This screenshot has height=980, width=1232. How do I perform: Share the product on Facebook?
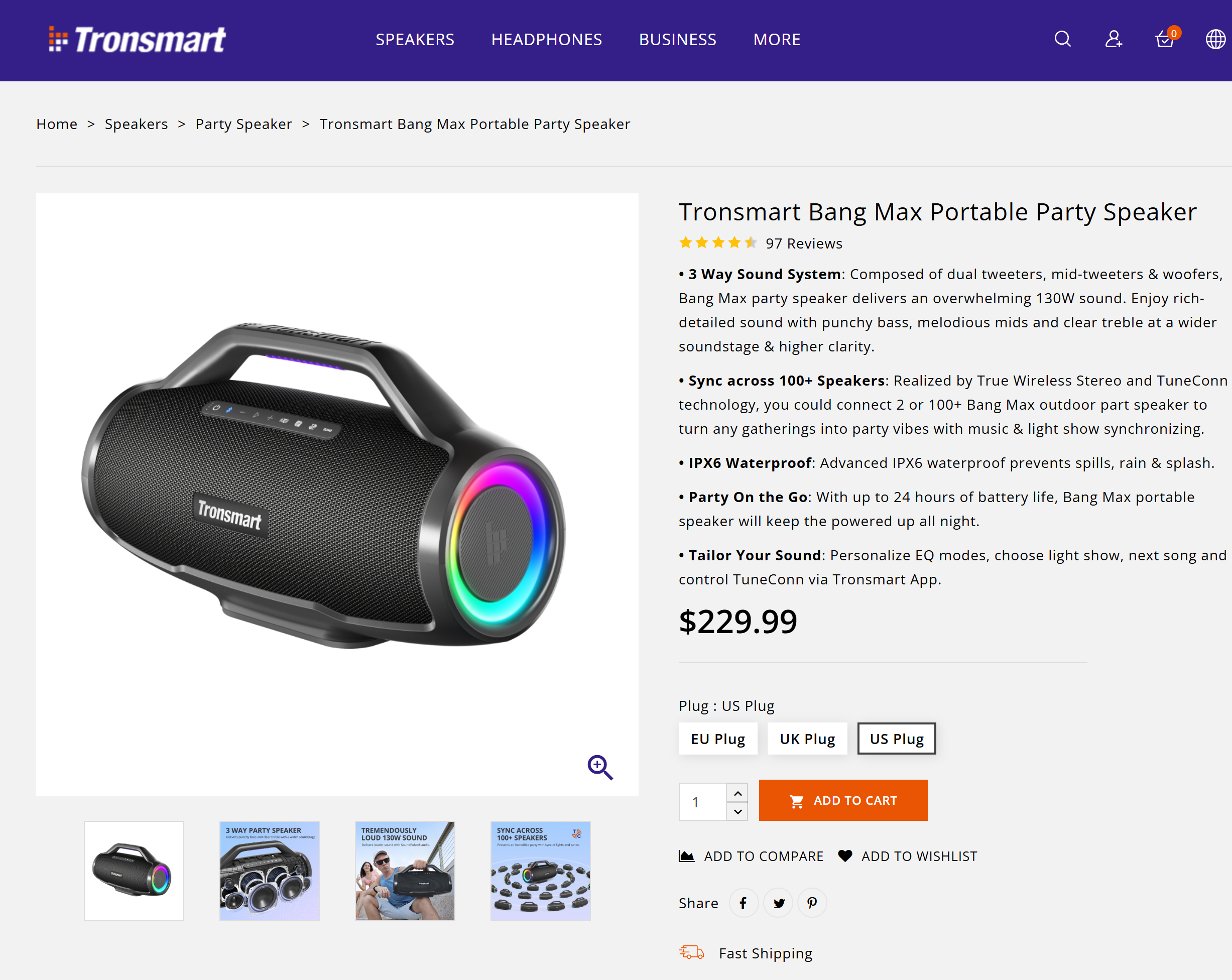tap(744, 903)
